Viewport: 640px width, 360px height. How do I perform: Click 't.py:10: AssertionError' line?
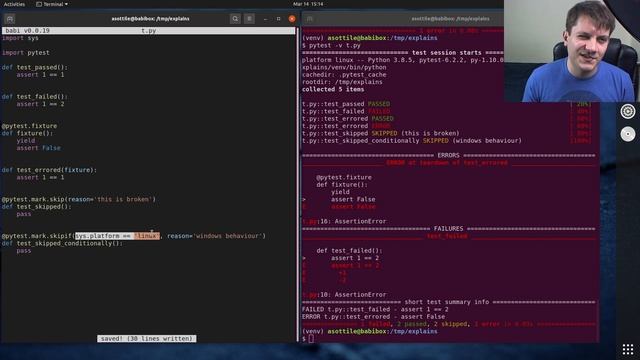344,295
